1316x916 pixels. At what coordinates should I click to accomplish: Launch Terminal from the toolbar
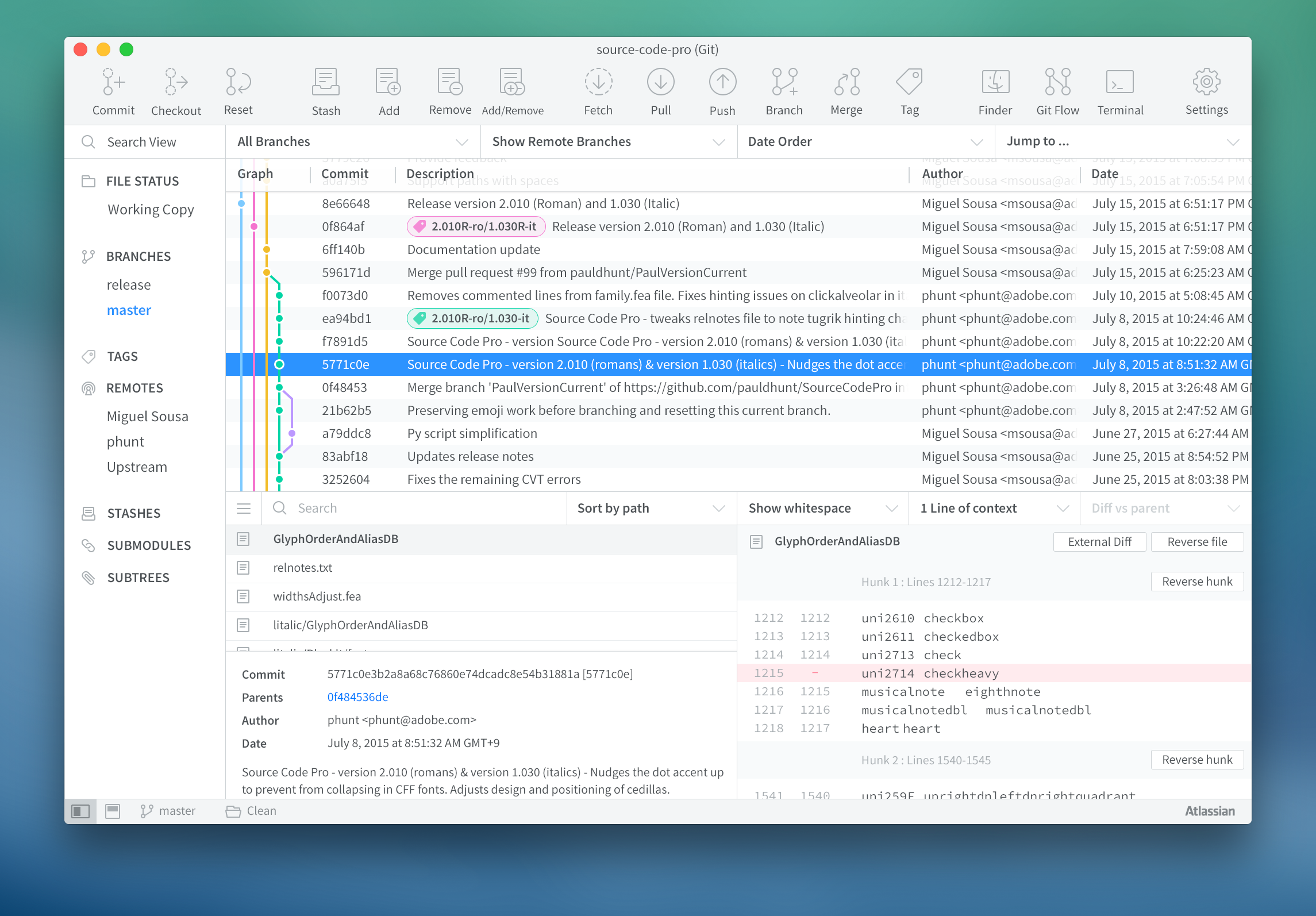tap(1120, 82)
